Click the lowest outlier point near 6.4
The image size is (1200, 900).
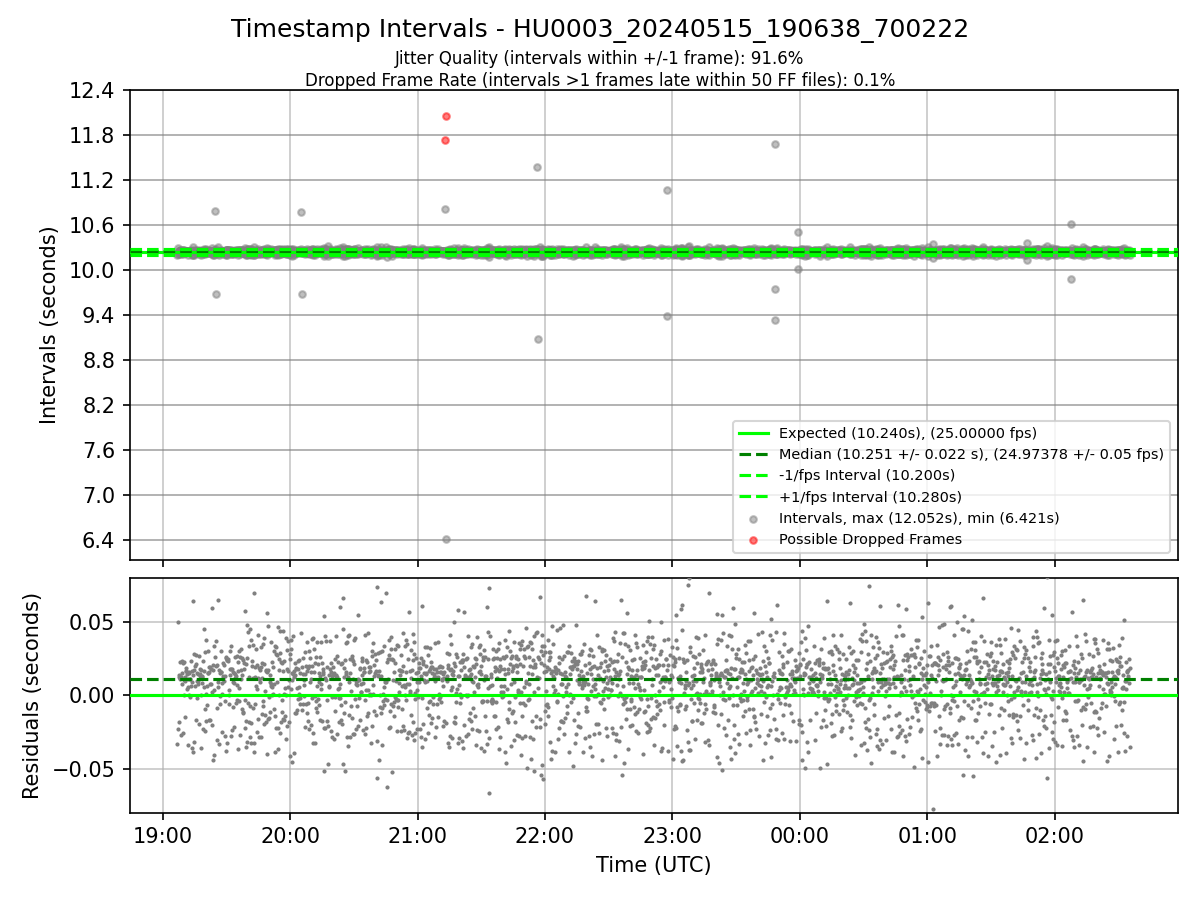coord(446,539)
